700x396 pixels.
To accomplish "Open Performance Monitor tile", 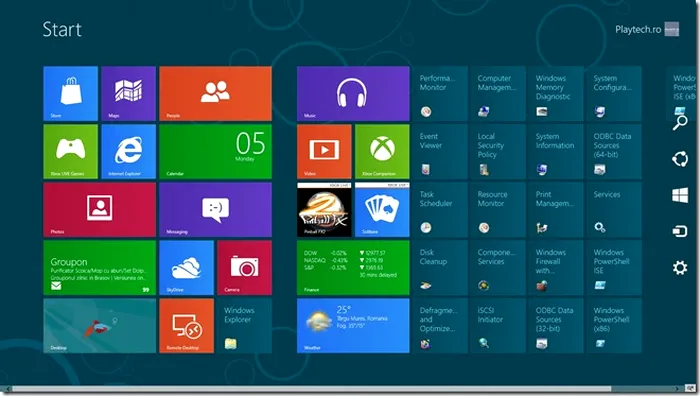I will (x=440, y=93).
